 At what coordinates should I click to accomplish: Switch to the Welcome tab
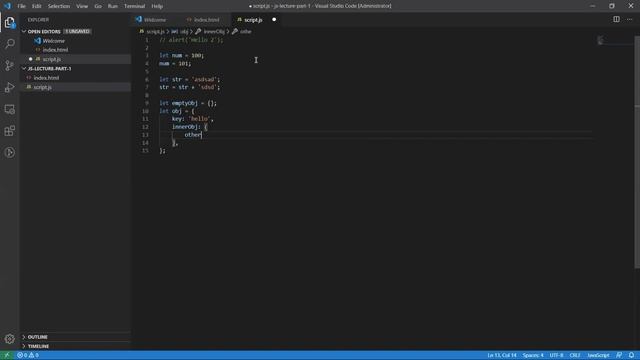point(155,20)
